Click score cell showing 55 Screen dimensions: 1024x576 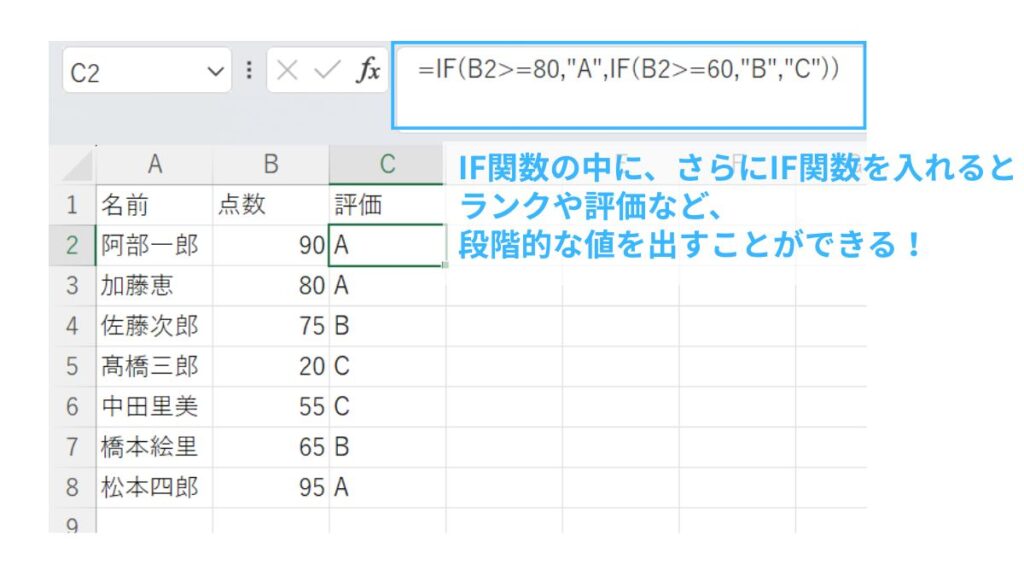tap(270, 407)
